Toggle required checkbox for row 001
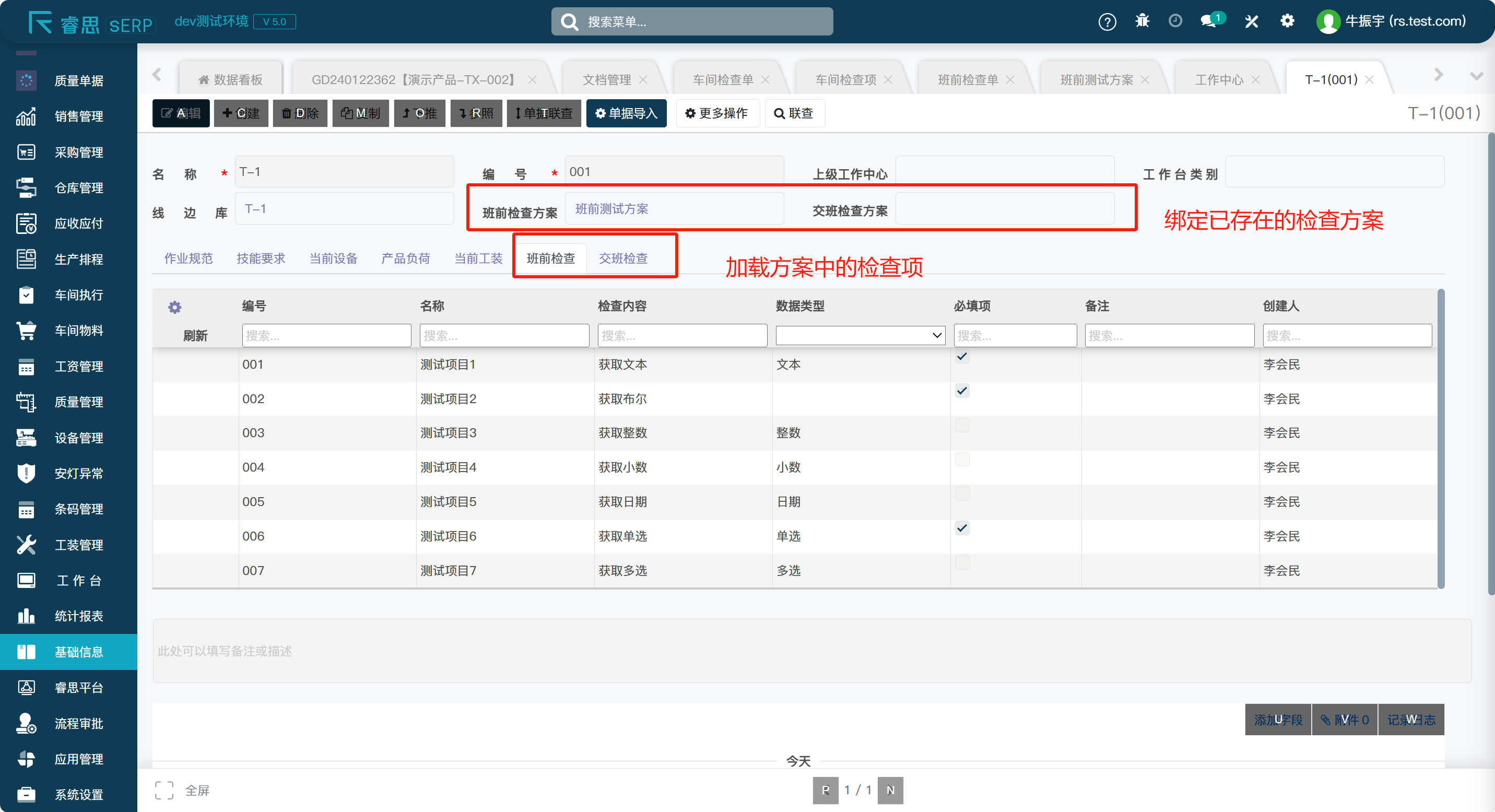Image resolution: width=1495 pixels, height=812 pixels. 962,356
